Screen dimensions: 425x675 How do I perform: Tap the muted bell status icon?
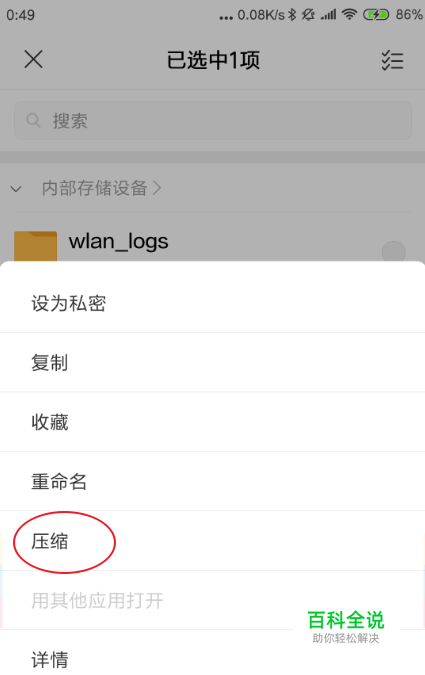click(308, 15)
